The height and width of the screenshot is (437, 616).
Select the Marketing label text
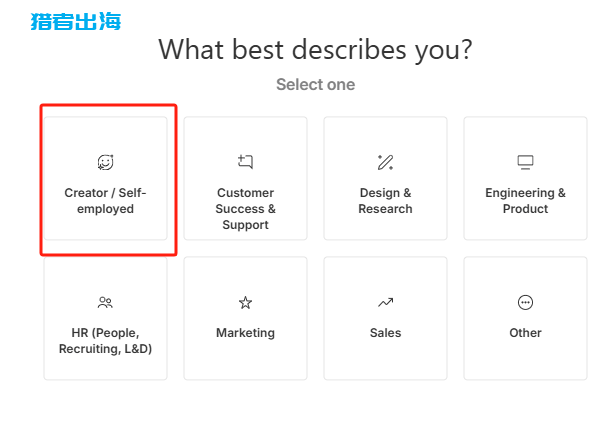tap(246, 333)
